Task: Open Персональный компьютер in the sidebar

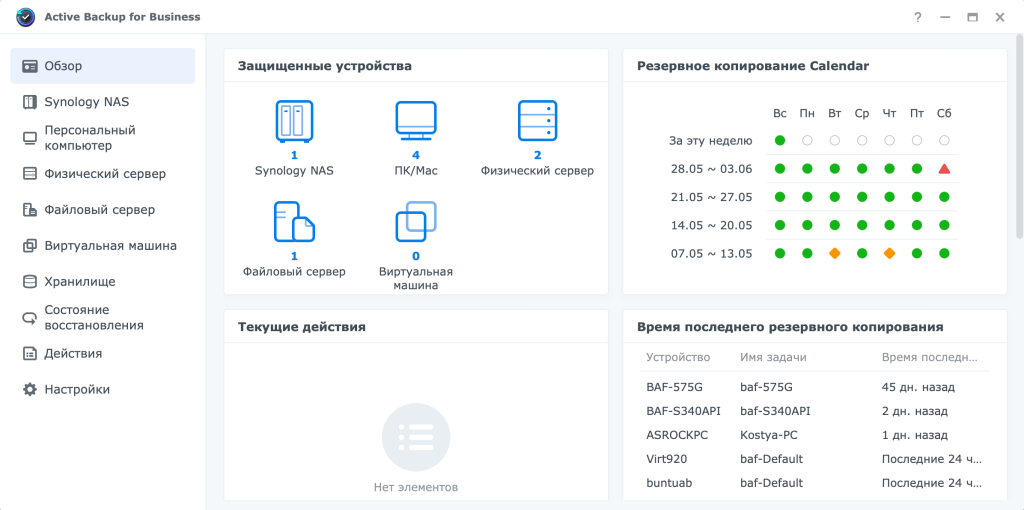Action: click(103, 138)
